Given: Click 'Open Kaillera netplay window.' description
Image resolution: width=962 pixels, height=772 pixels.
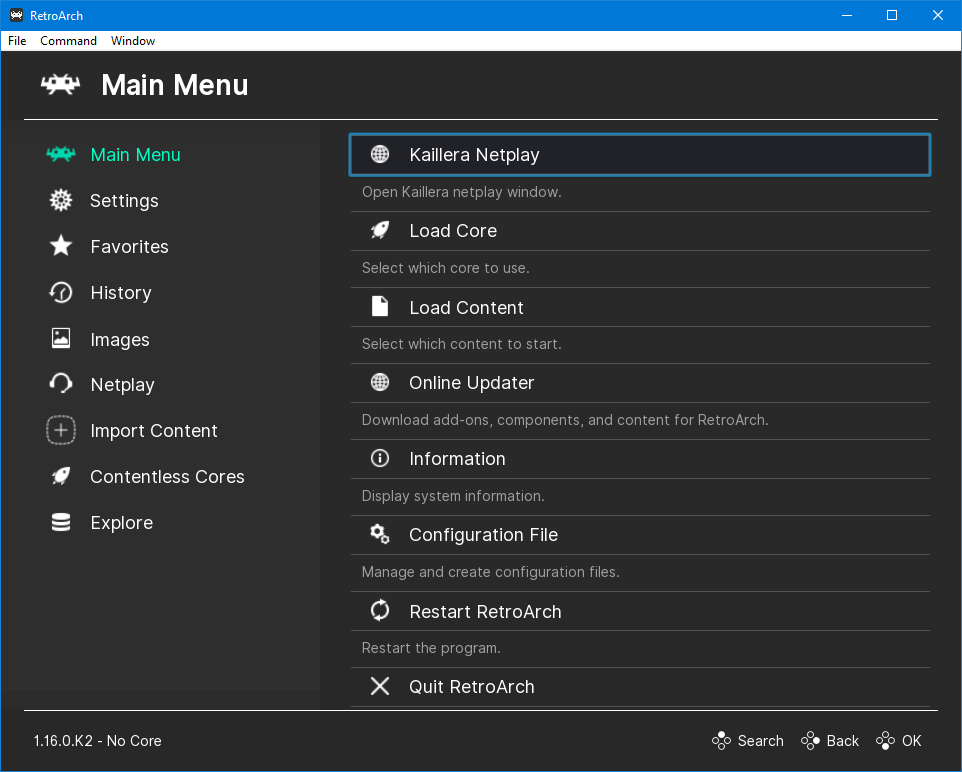Looking at the screenshot, I should coord(462,192).
